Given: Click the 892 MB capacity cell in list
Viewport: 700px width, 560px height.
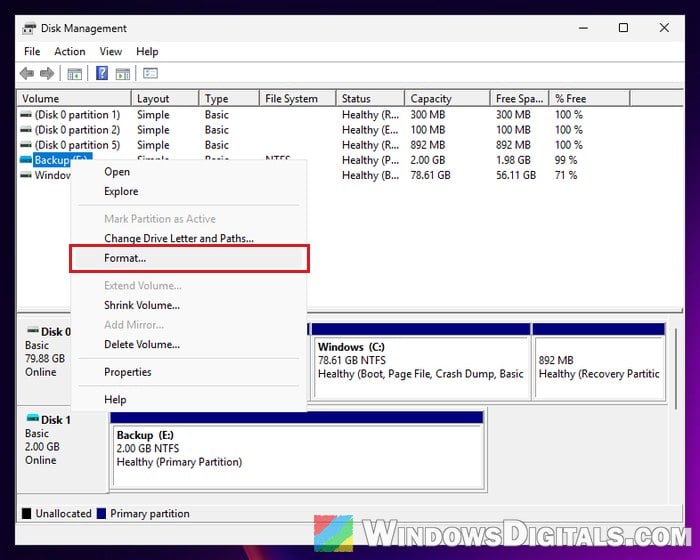Looking at the screenshot, I should click(428, 145).
